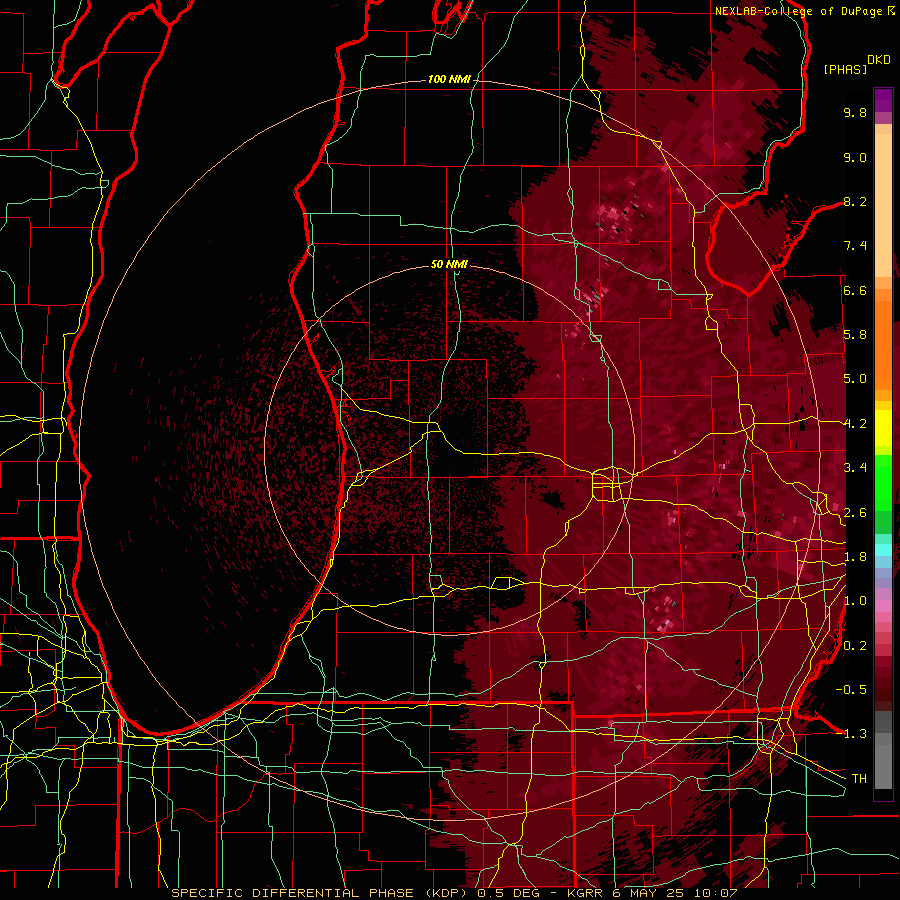900x900 pixels.
Task: Click the TH label at scale bottom
Action: pos(859,779)
